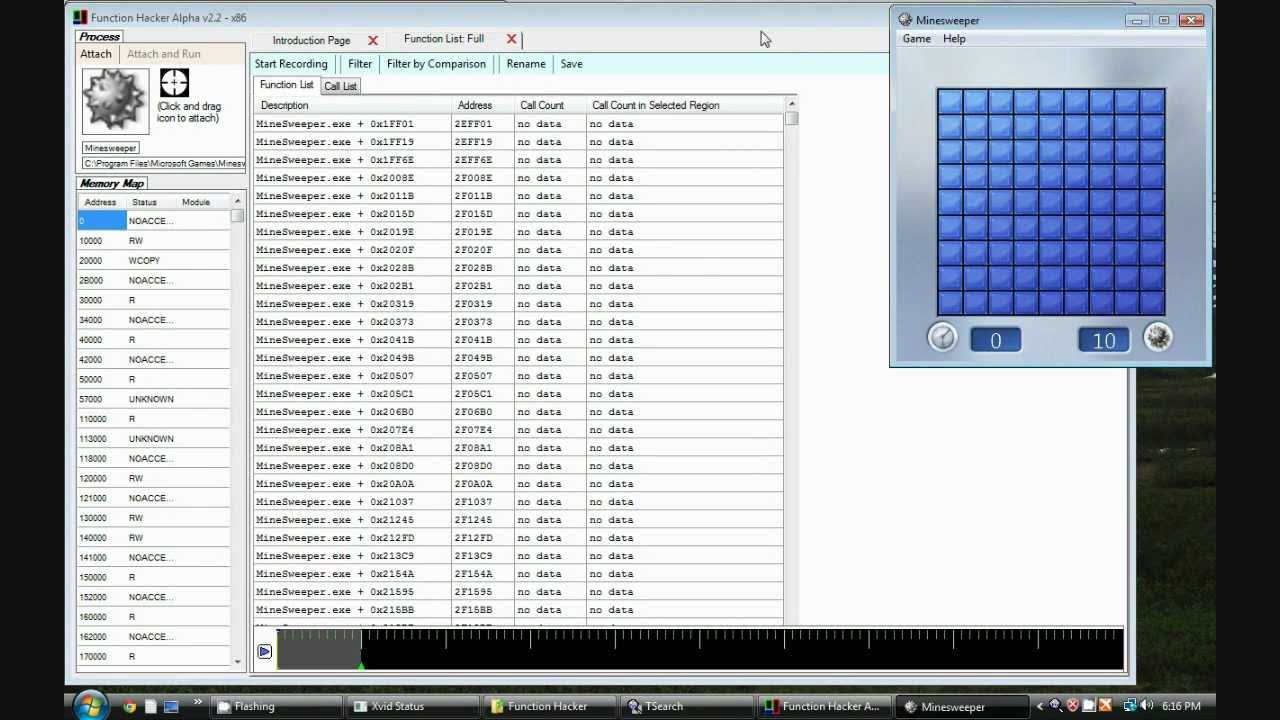This screenshot has width=1280, height=720.
Task: Click the Minesweeper mine counter icon
Action: pos(1157,337)
